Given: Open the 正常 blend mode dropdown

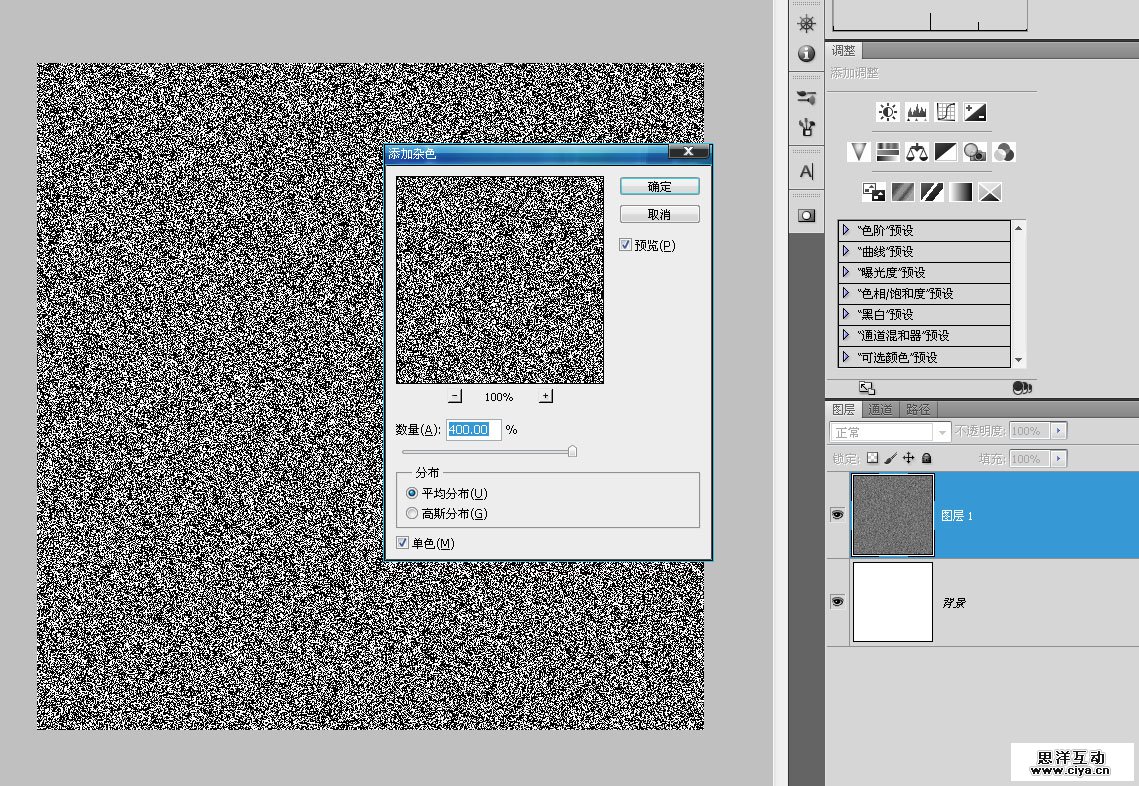Looking at the screenshot, I should click(x=889, y=432).
